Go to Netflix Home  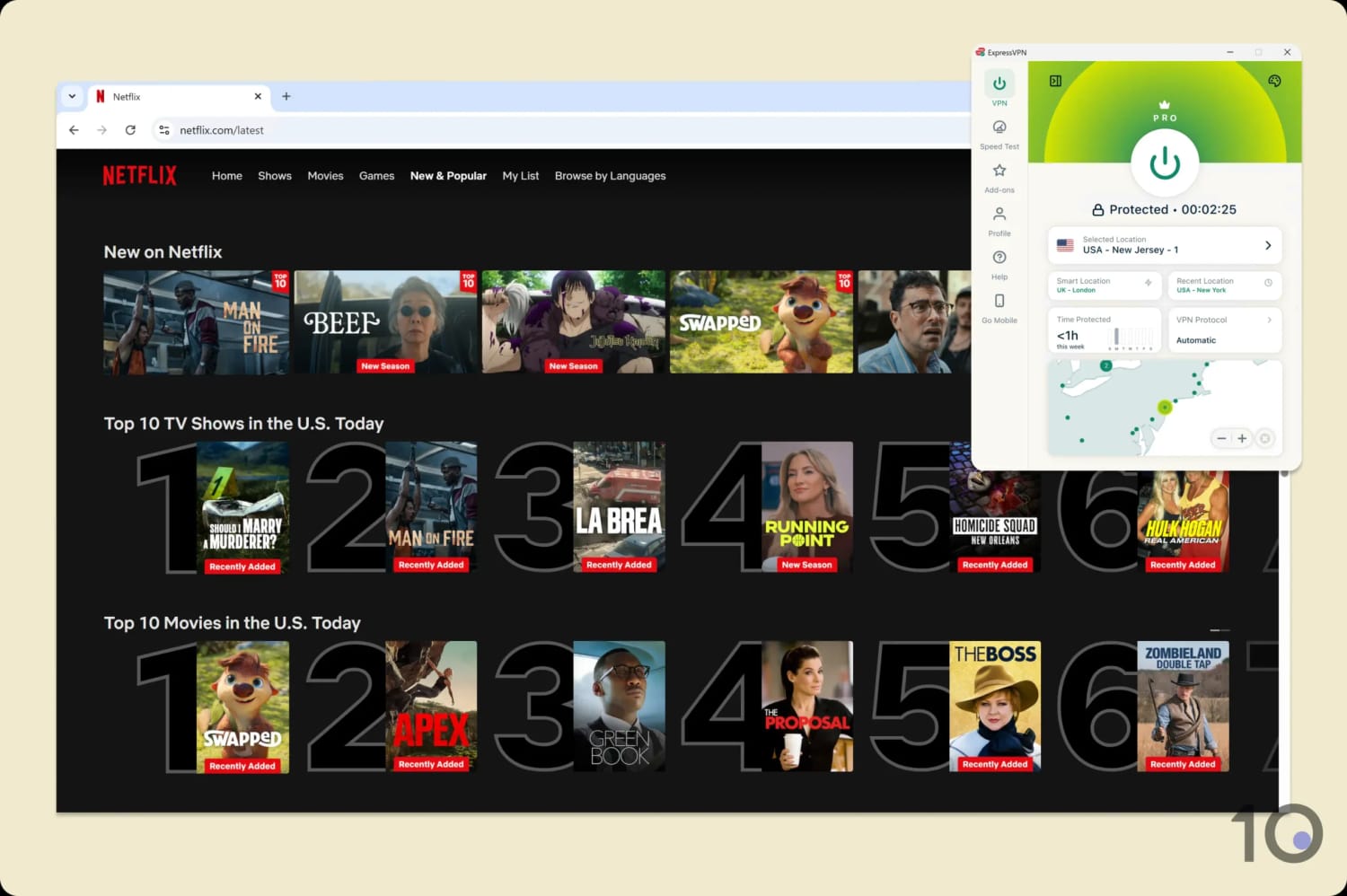pos(227,176)
